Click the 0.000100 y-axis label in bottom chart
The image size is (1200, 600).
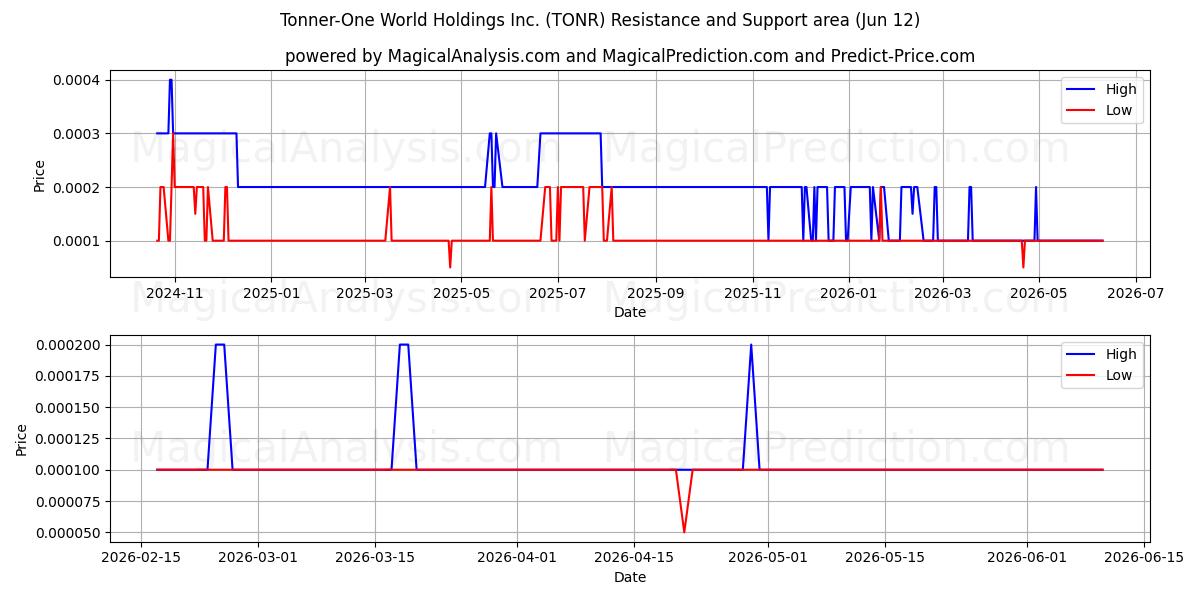(x=66, y=470)
